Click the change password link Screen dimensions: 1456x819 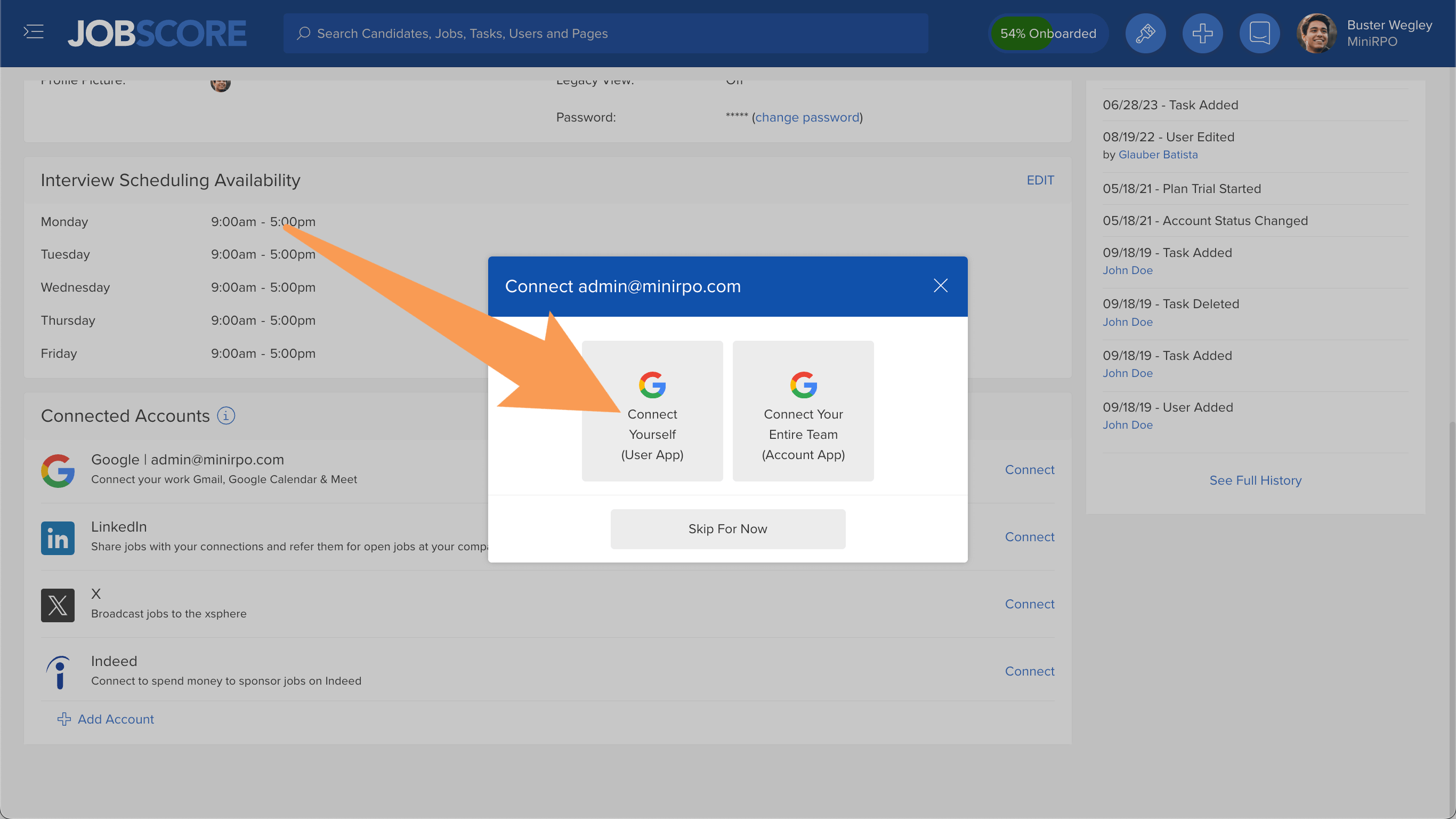tap(807, 117)
